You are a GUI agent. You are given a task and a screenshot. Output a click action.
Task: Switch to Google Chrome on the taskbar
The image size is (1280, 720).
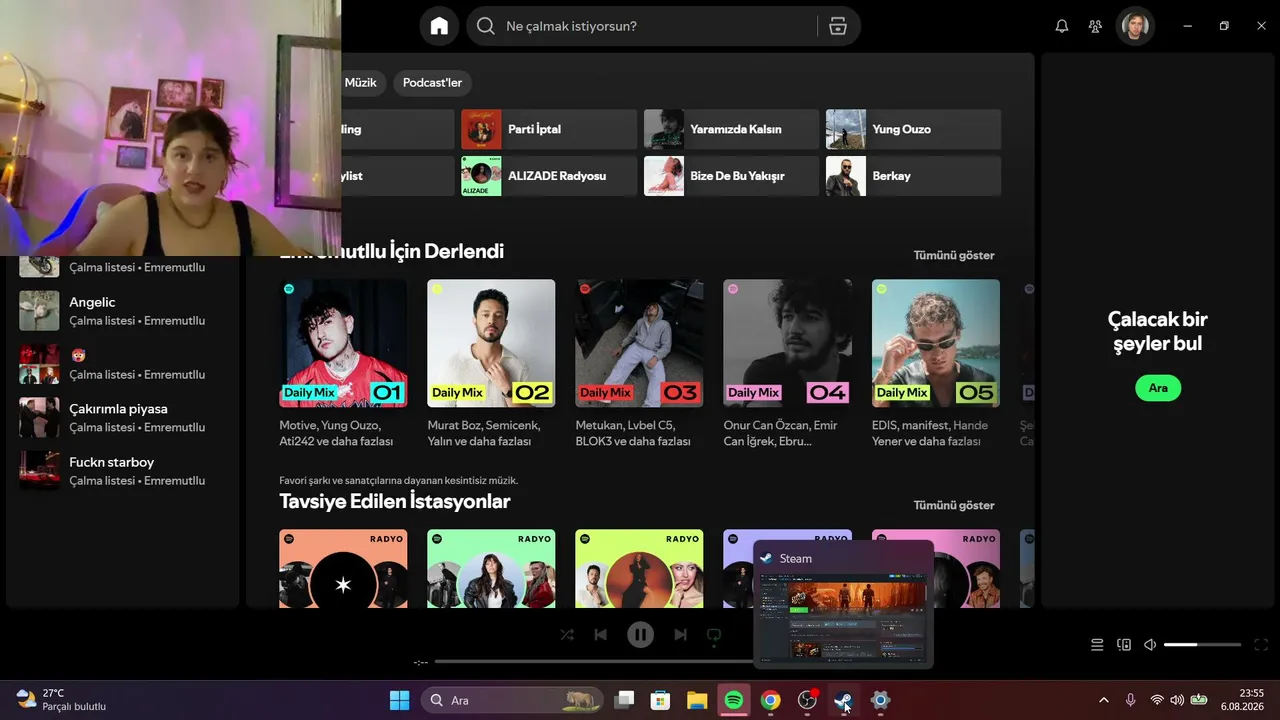click(x=770, y=700)
